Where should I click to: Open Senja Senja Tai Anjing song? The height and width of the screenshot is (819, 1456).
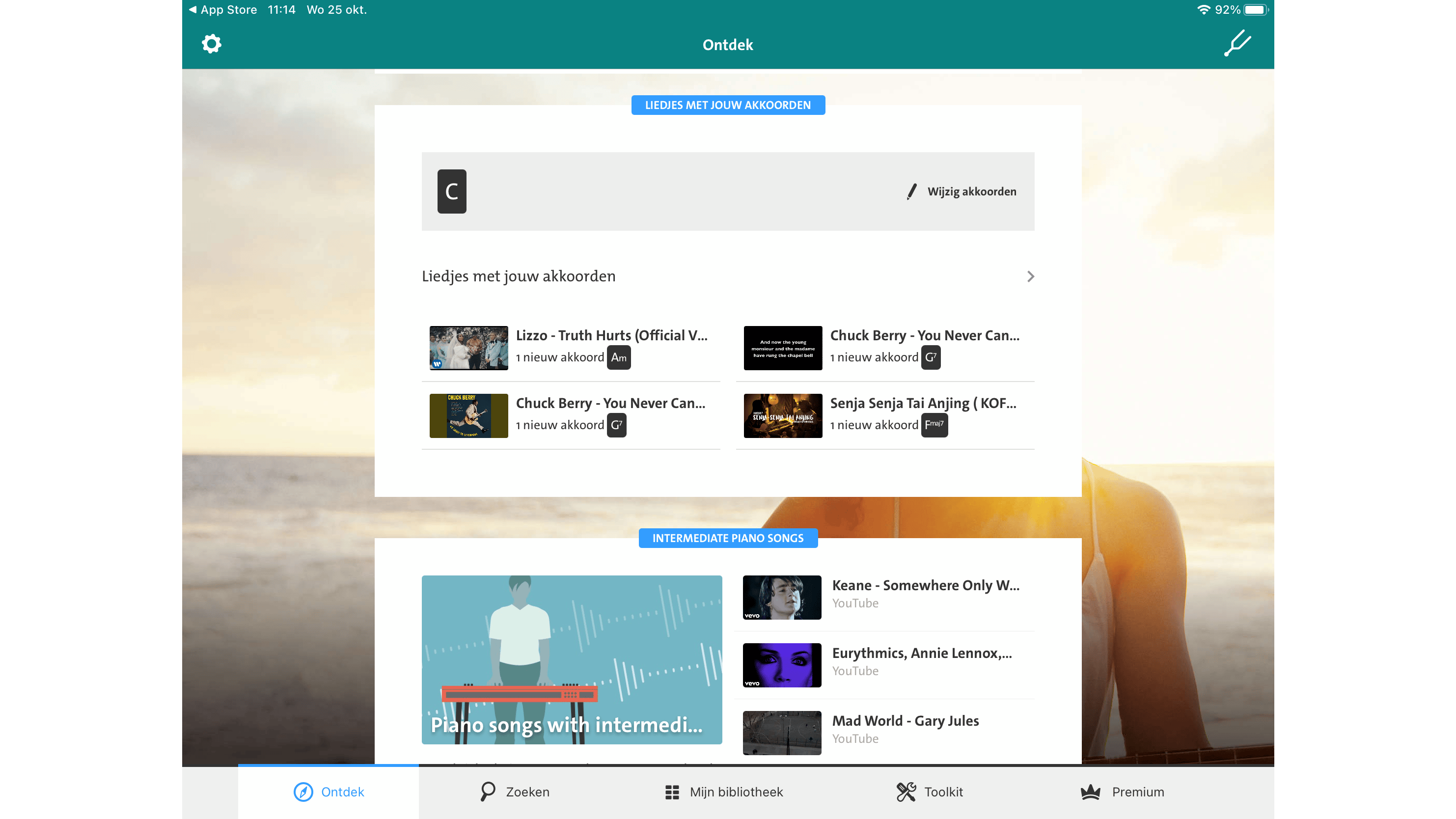coord(922,404)
